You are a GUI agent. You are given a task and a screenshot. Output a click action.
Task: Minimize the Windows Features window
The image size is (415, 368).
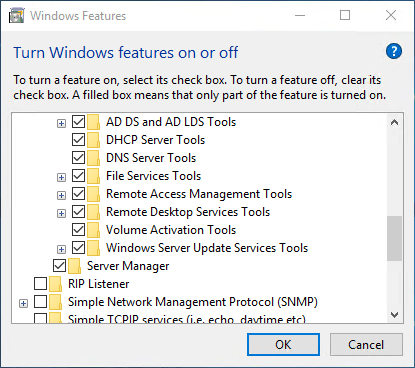point(300,15)
